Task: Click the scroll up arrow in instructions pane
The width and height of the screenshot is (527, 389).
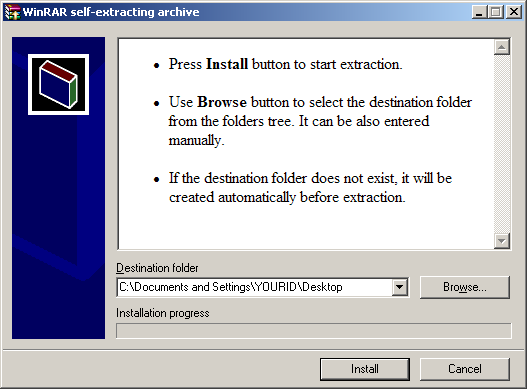Action: 502,47
